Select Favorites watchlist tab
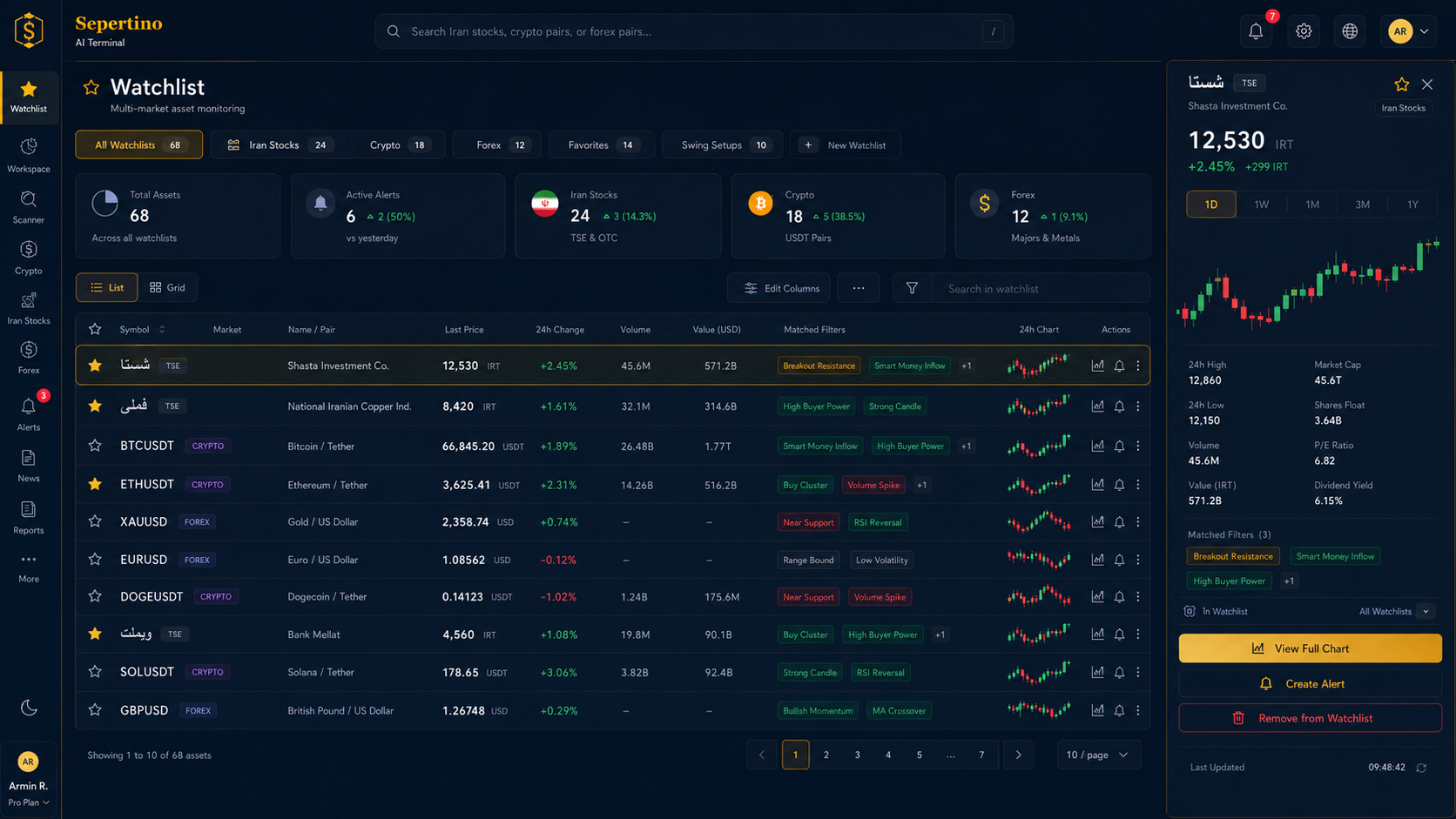This screenshot has height=819, width=1456. (602, 144)
